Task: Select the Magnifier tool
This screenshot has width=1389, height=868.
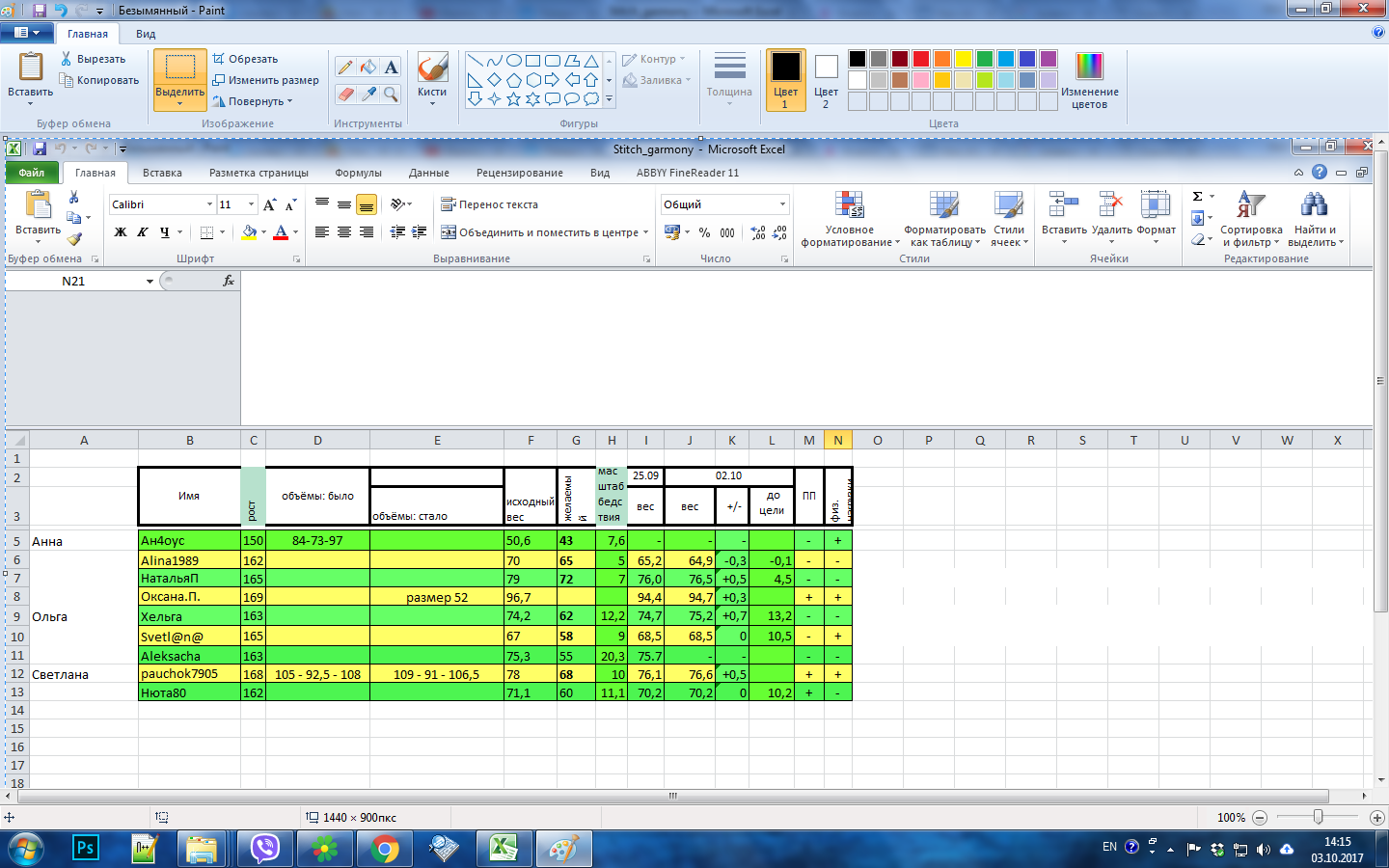Action: coord(391,95)
